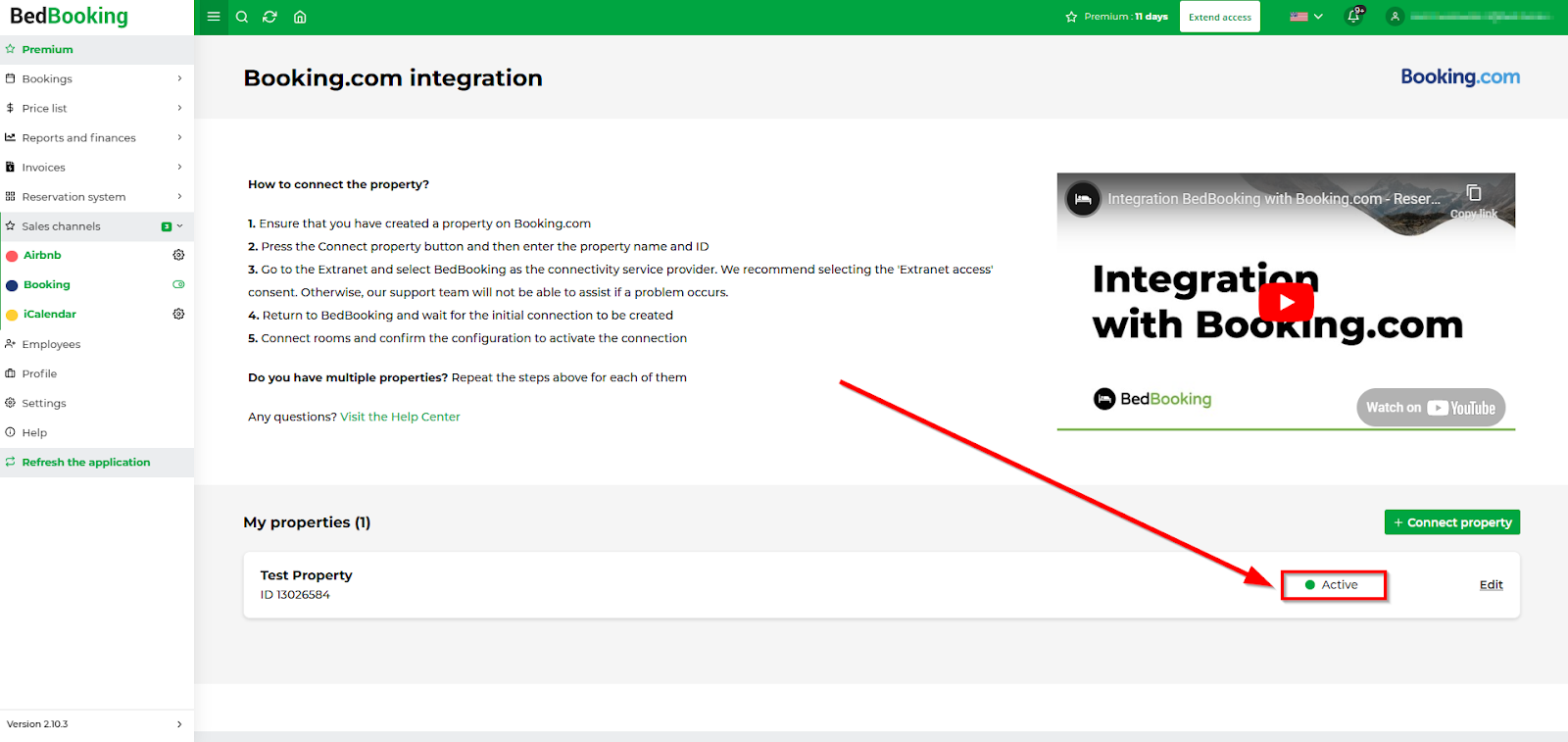The width and height of the screenshot is (1568, 742).
Task: Click the Extend access button
Action: point(1220,17)
